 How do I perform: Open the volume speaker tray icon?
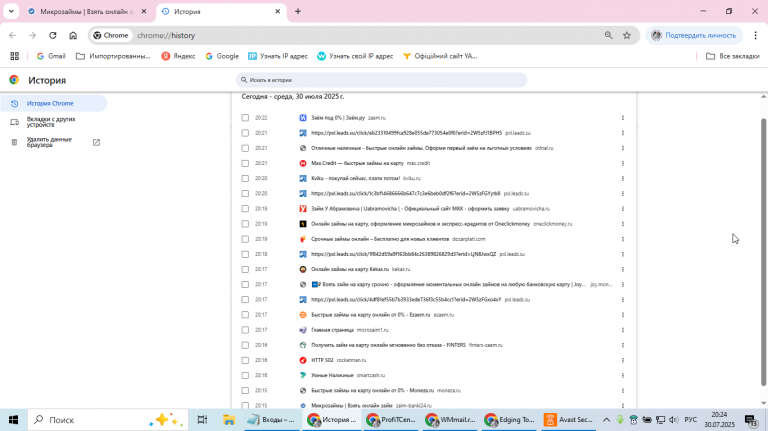[x=673, y=420]
